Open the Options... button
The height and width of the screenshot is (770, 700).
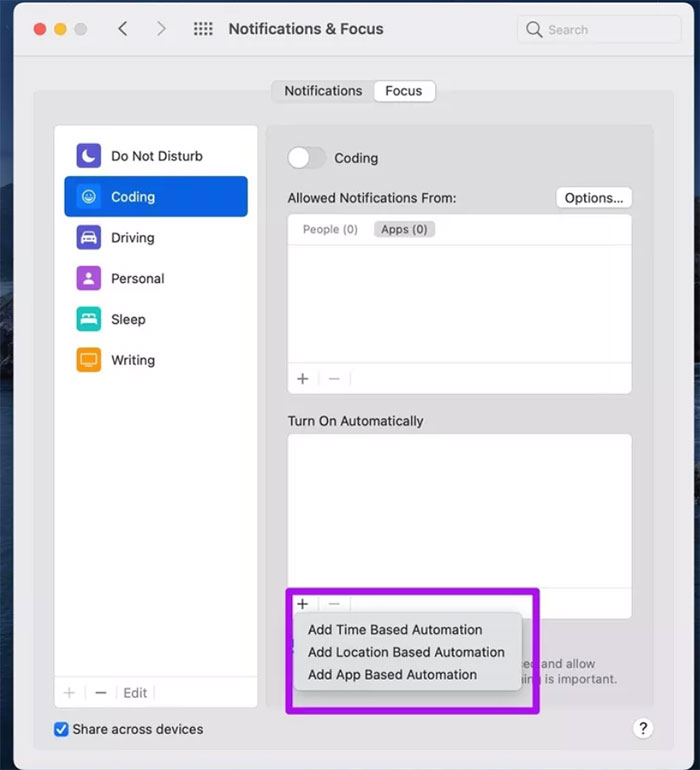[x=593, y=198]
